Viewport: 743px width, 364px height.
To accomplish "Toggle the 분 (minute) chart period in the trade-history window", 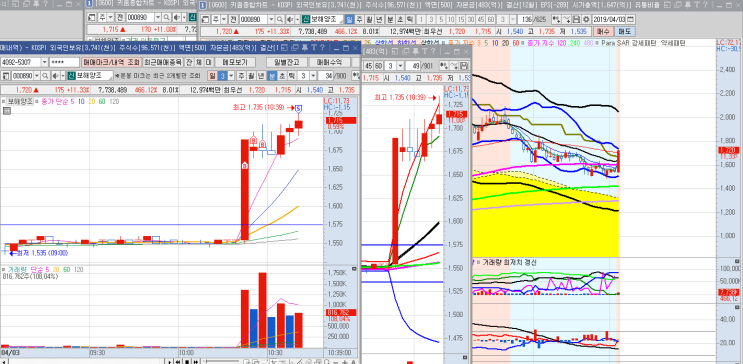I will (x=272, y=76).
